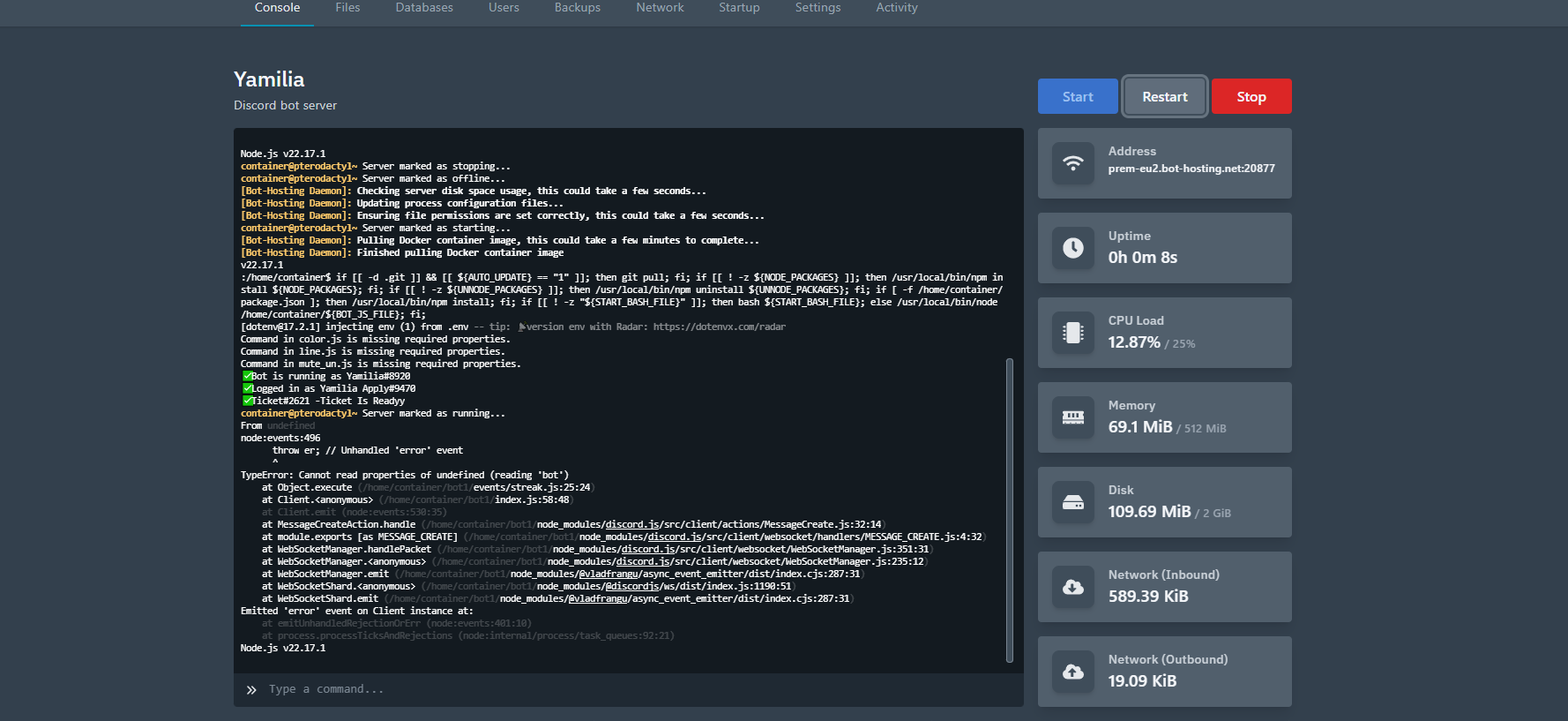Image resolution: width=1568 pixels, height=721 pixels.
Task: Switch to the Files tab
Action: [347, 8]
